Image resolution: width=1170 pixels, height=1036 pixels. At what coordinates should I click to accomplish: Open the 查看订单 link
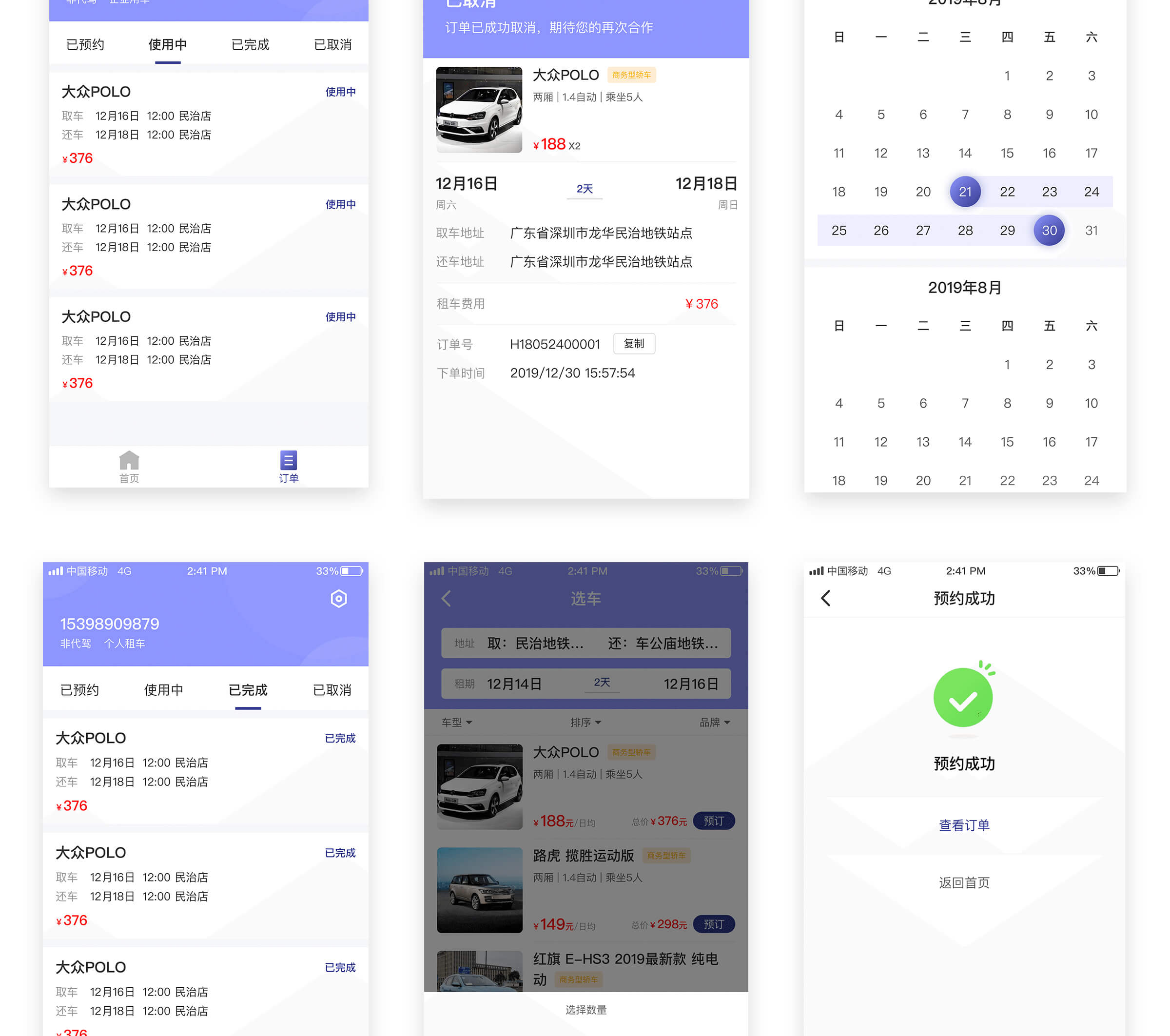(x=964, y=825)
